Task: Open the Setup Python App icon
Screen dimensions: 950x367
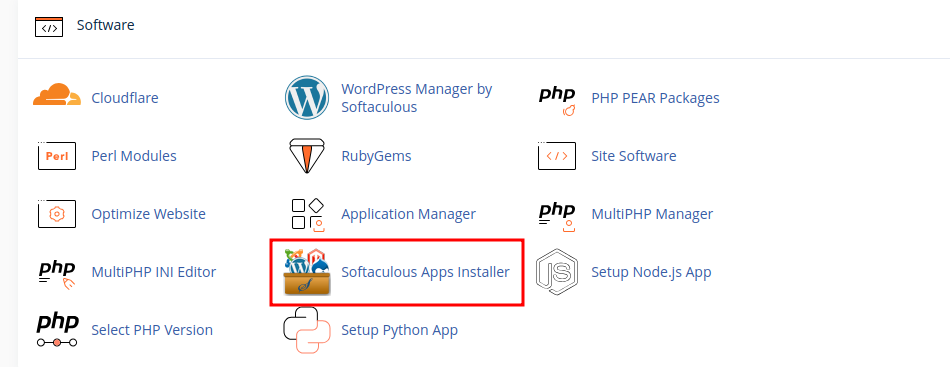Action: click(x=307, y=330)
